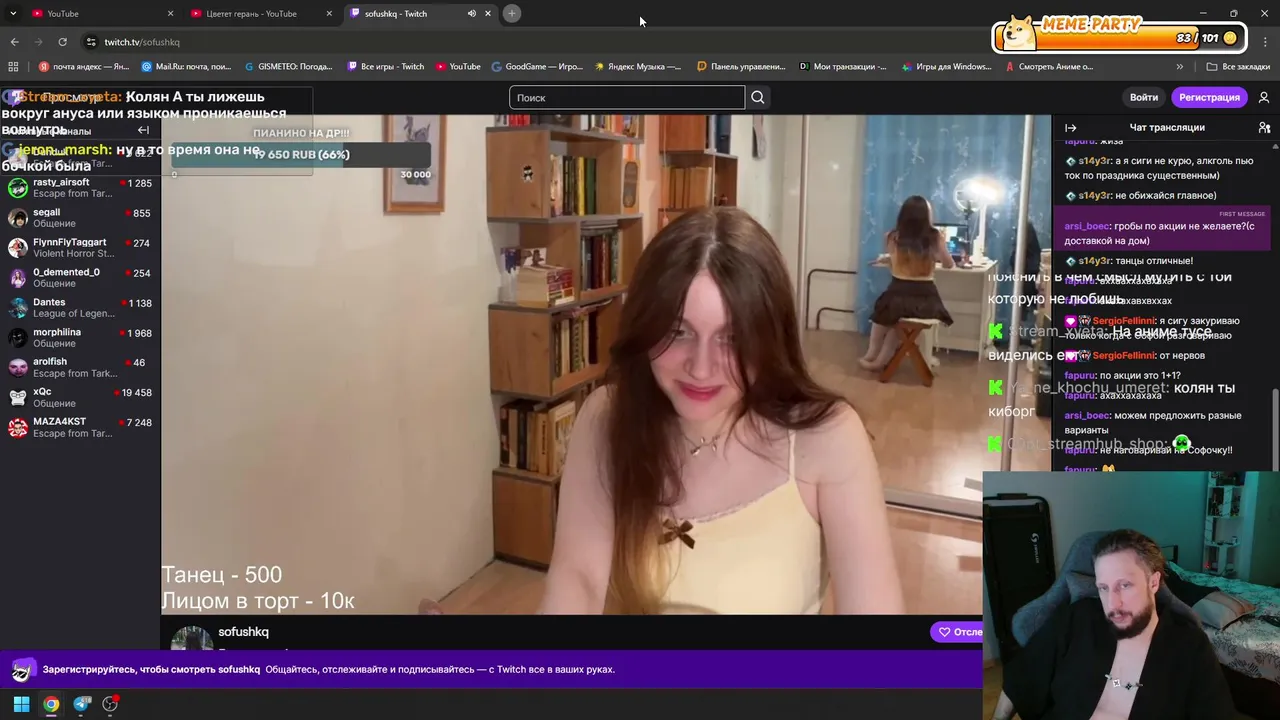Open the apps grid in bookmarks bar

tap(13, 66)
